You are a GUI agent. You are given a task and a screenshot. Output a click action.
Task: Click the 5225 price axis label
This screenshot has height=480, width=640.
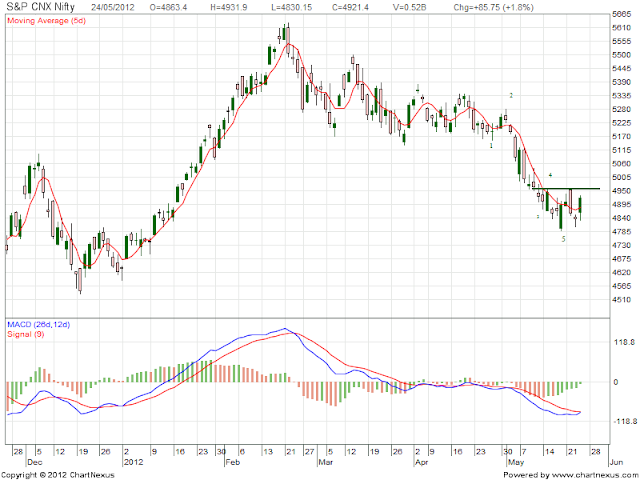point(622,123)
